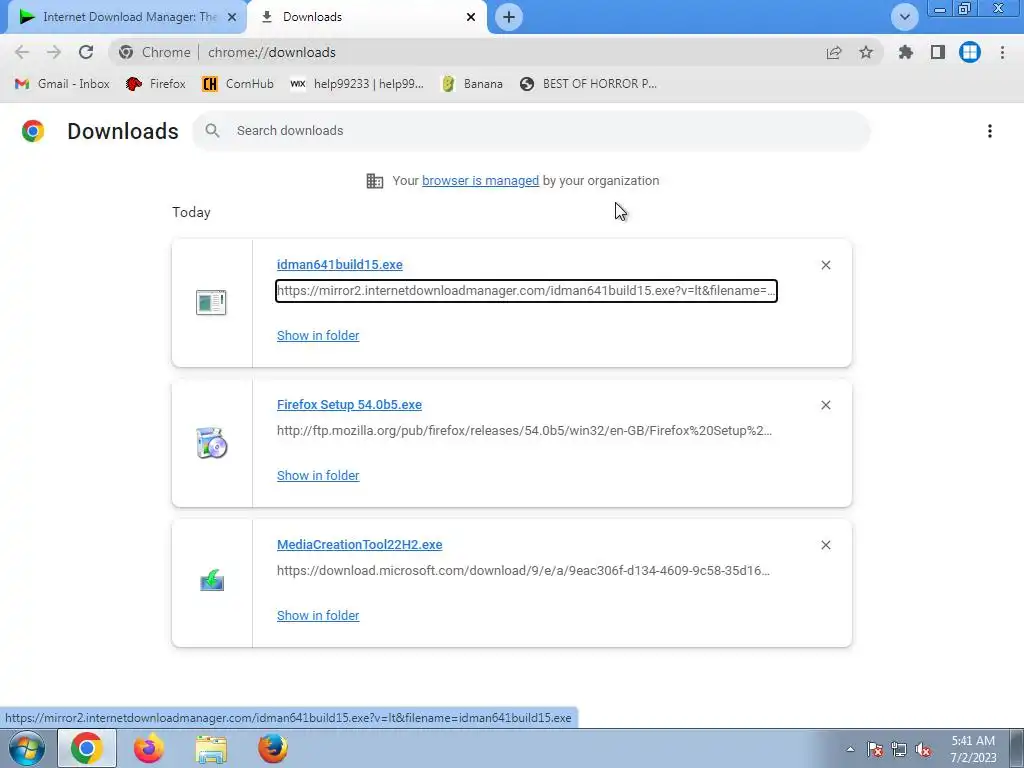Open the last Firefox taskbar icon

click(x=273, y=748)
